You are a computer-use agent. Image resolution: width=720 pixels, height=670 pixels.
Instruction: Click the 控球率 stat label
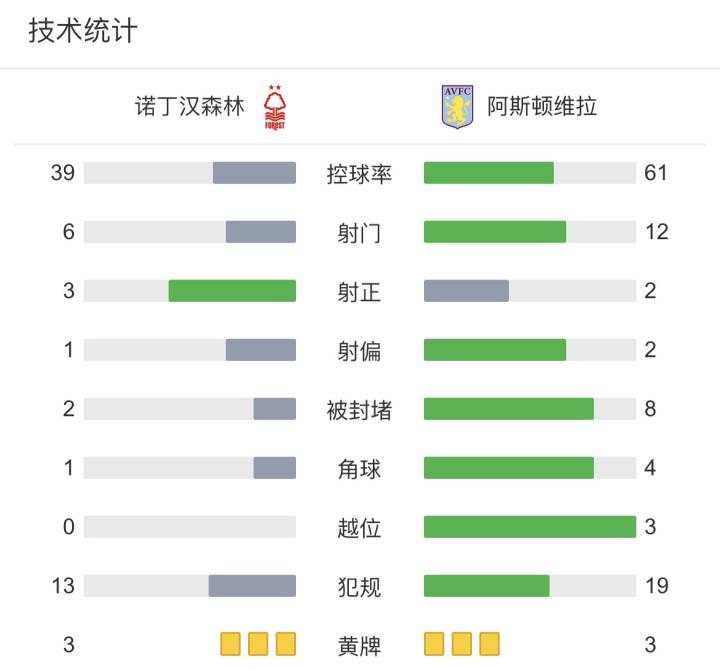359,174
